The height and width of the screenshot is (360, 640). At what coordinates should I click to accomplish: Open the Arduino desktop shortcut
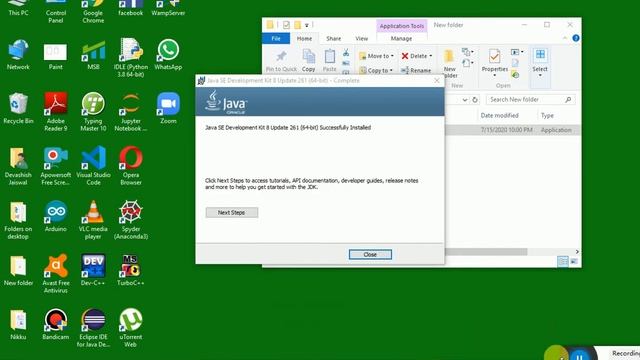[x=56, y=217]
